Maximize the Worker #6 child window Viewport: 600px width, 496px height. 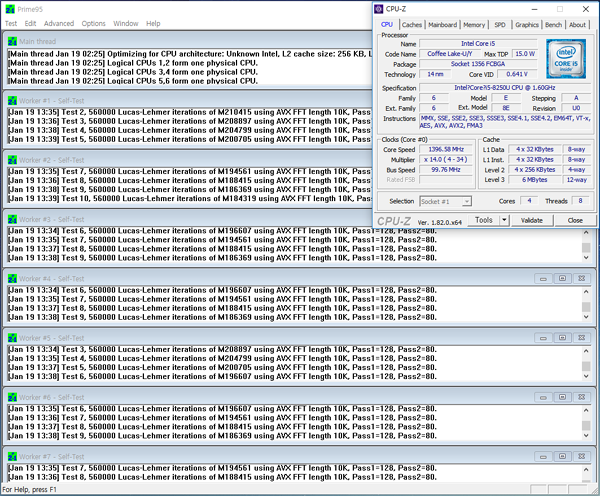[x=562, y=397]
